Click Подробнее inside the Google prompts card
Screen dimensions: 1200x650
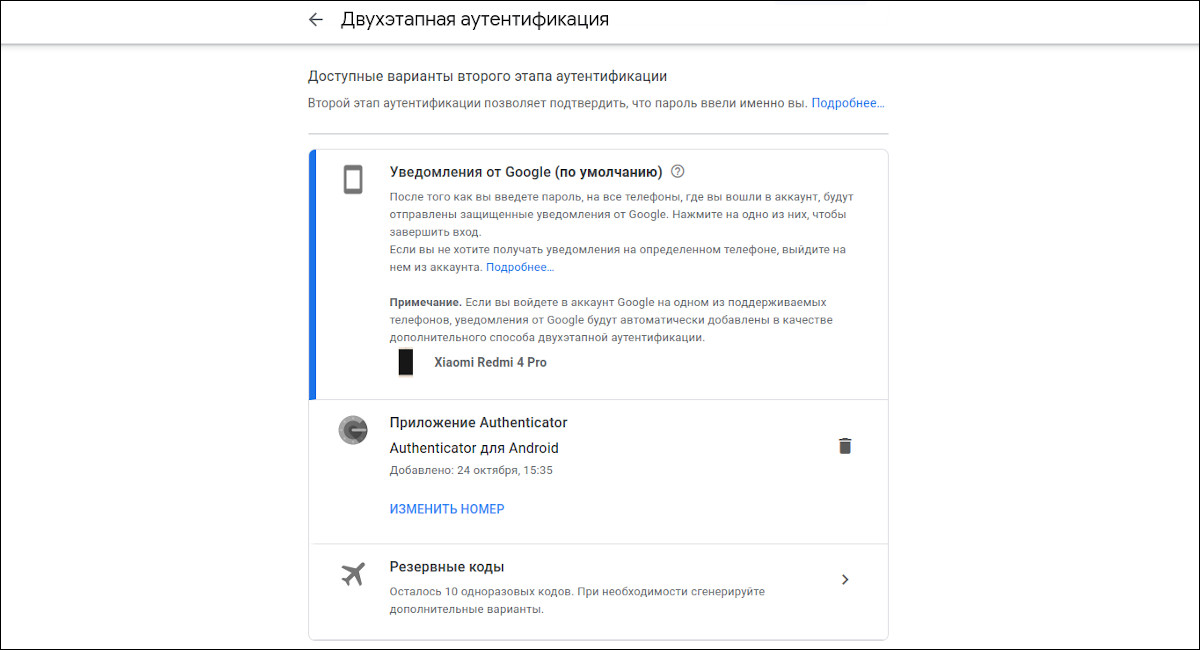coord(519,266)
